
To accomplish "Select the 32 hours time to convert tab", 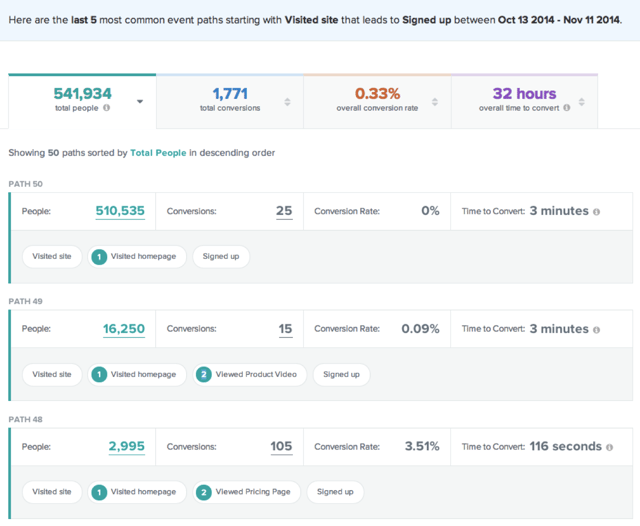I will tap(524, 101).
